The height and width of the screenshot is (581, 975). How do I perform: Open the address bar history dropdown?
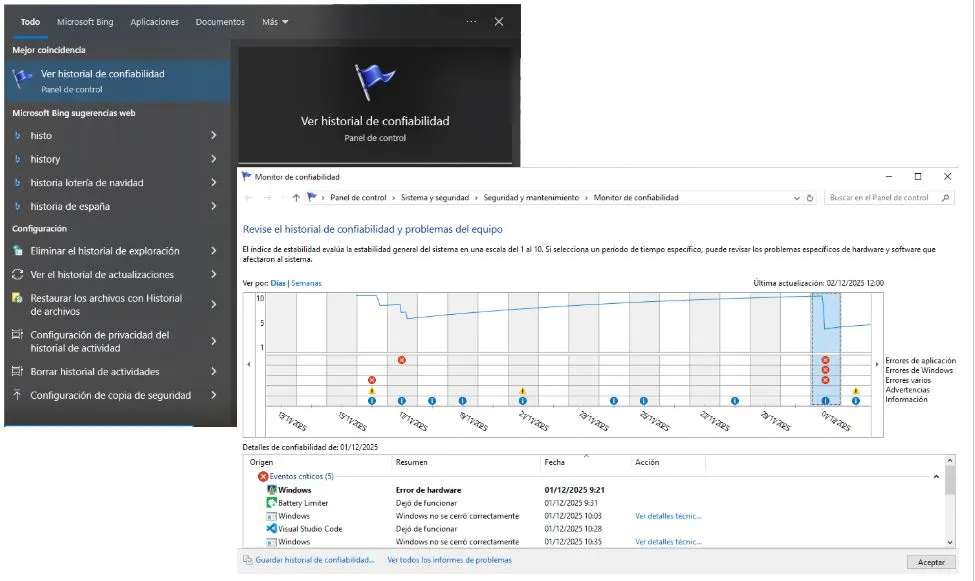[797, 198]
